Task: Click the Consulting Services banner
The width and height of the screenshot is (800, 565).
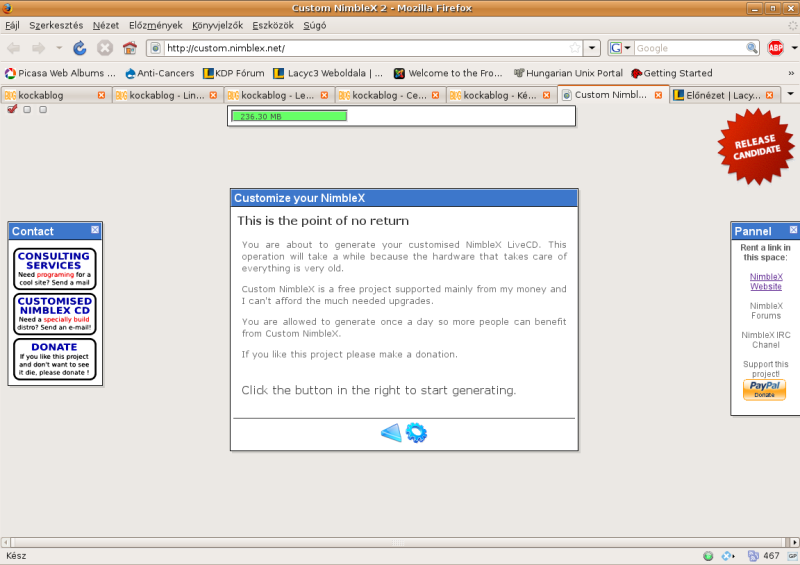Action: (55, 268)
